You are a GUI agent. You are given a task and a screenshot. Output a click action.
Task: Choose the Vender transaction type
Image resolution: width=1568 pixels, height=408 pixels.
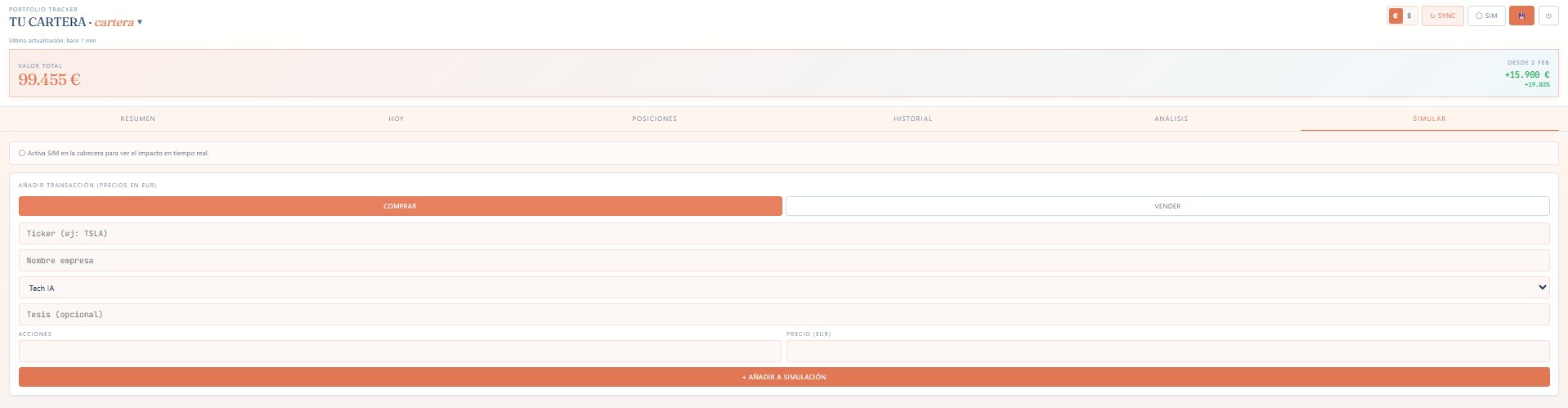(x=1167, y=206)
